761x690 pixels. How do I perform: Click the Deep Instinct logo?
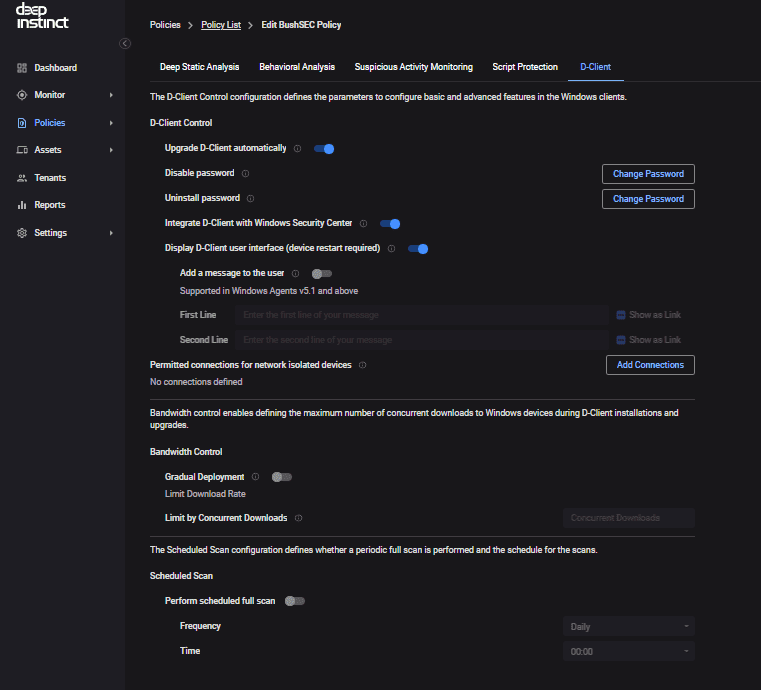(x=42, y=16)
